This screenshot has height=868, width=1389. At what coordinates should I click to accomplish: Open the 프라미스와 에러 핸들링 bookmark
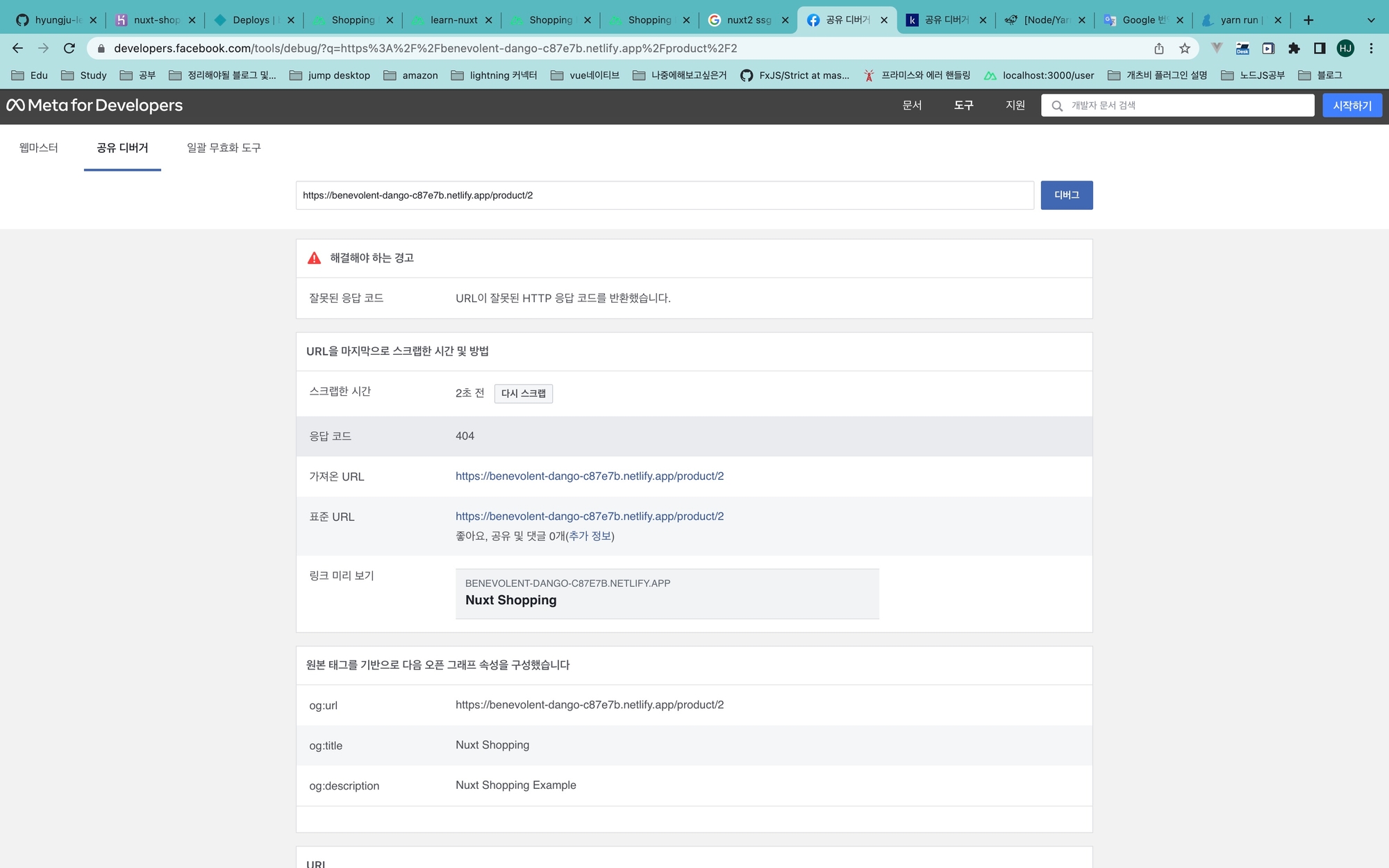(916, 75)
